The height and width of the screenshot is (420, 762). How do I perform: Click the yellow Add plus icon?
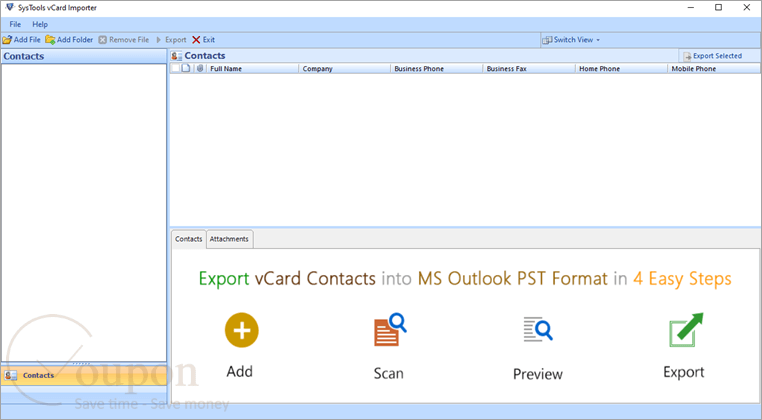coord(242,330)
